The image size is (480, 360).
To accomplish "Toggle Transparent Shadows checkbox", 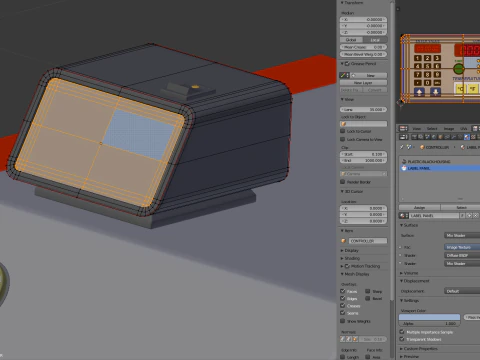I will click(x=402, y=339).
